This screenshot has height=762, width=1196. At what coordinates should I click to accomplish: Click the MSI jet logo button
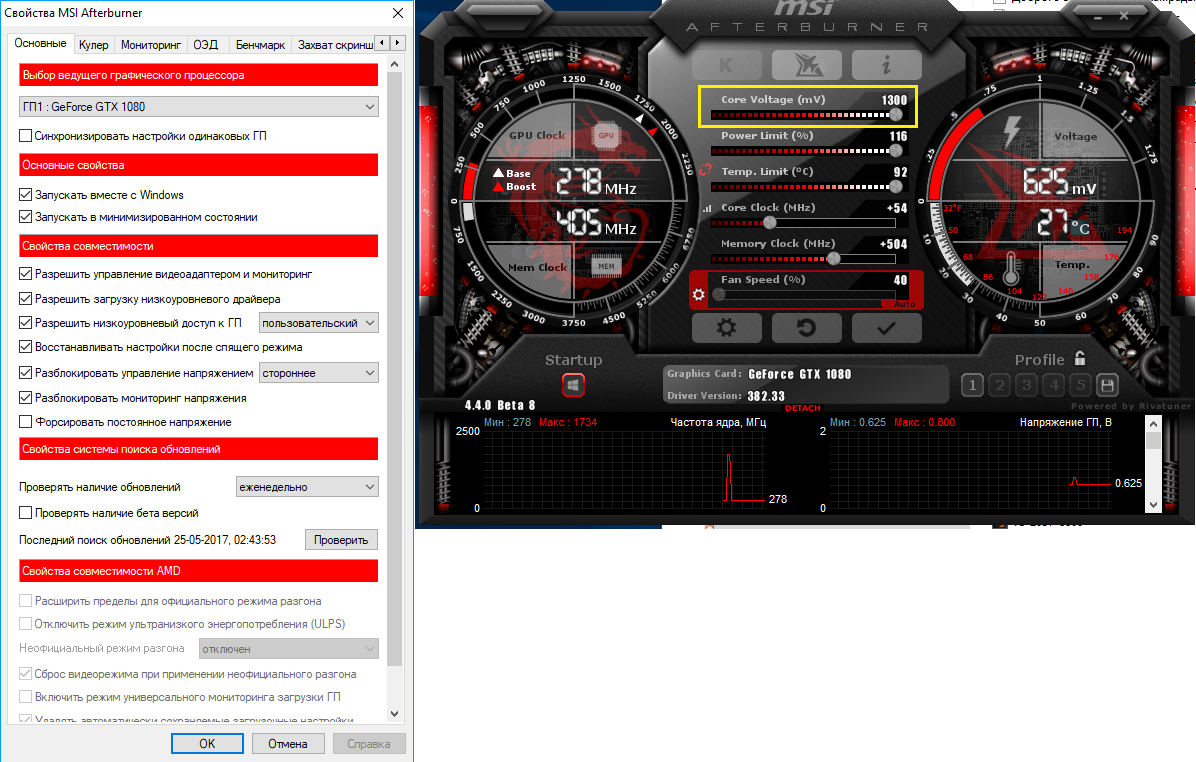807,65
